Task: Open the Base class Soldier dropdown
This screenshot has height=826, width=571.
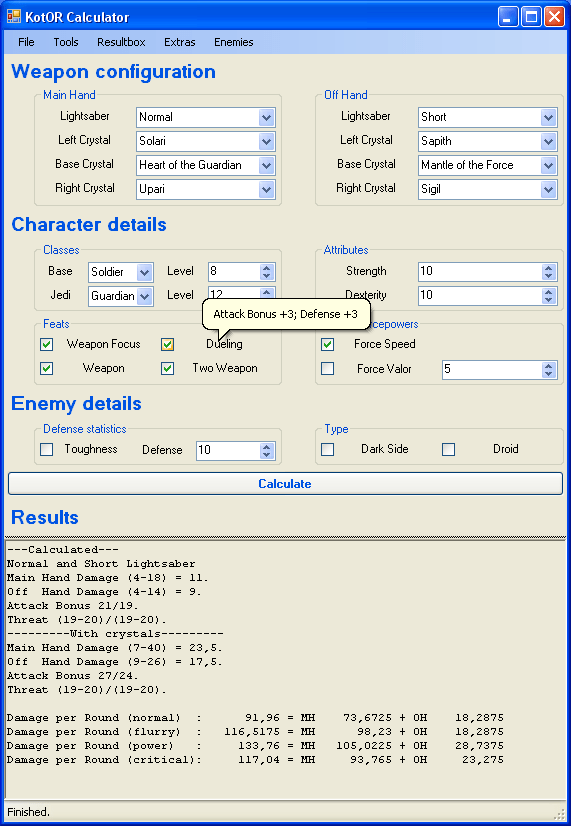Action: pos(145,272)
